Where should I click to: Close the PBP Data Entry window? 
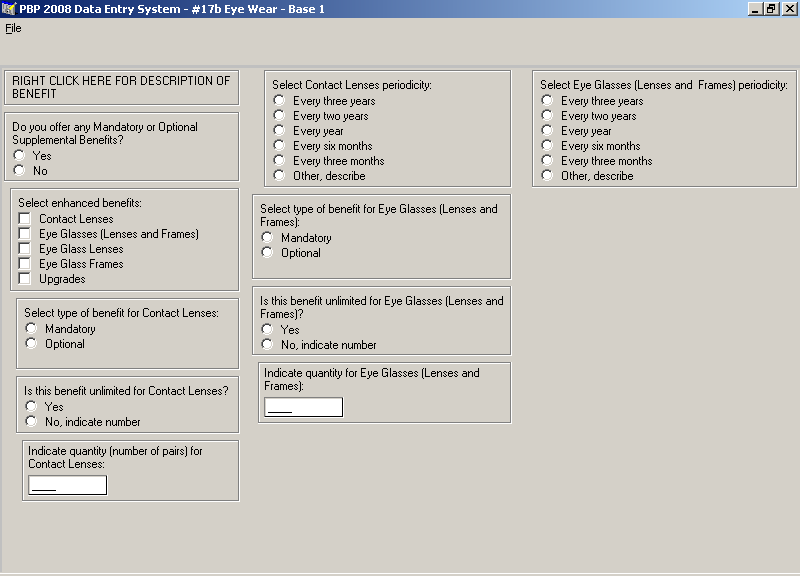tap(788, 9)
